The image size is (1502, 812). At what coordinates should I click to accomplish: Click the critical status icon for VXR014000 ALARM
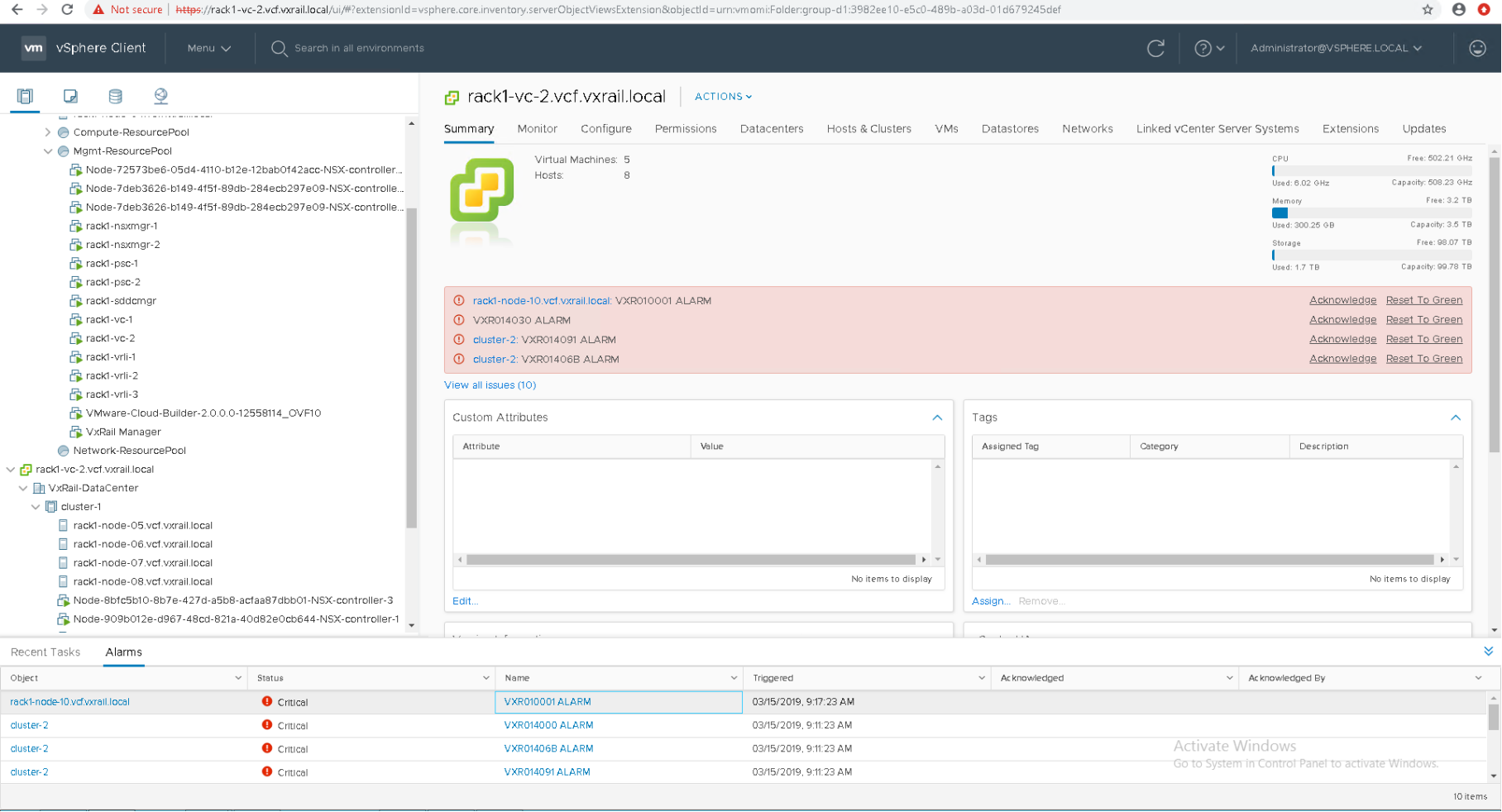267,724
